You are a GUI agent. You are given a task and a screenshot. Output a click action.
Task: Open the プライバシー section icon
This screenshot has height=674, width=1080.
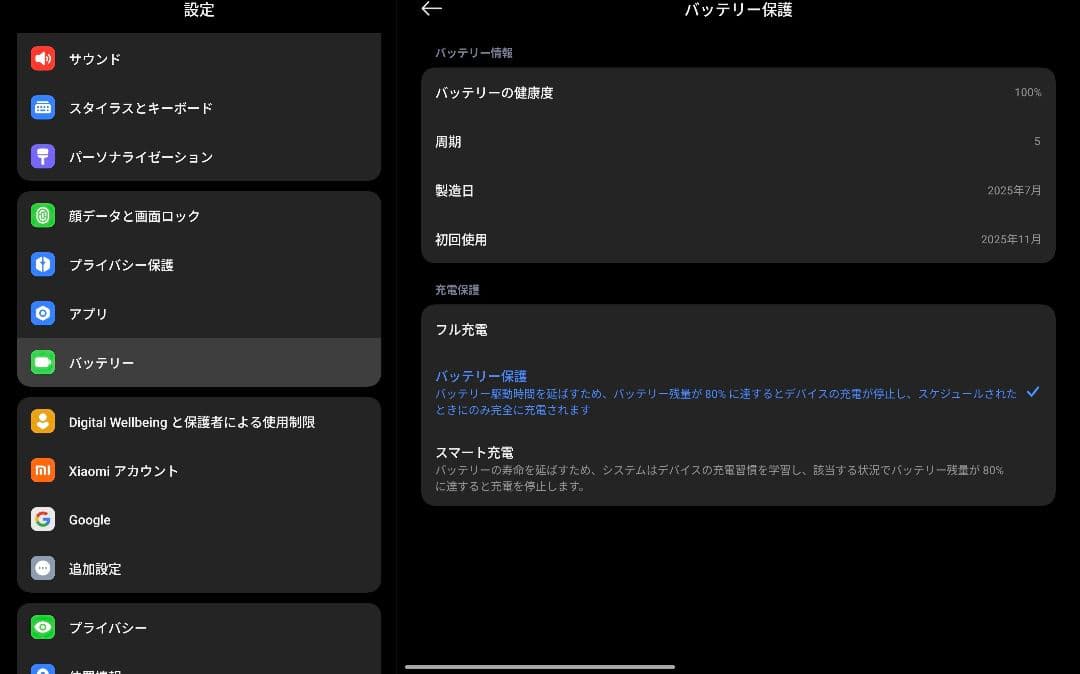tap(42, 628)
